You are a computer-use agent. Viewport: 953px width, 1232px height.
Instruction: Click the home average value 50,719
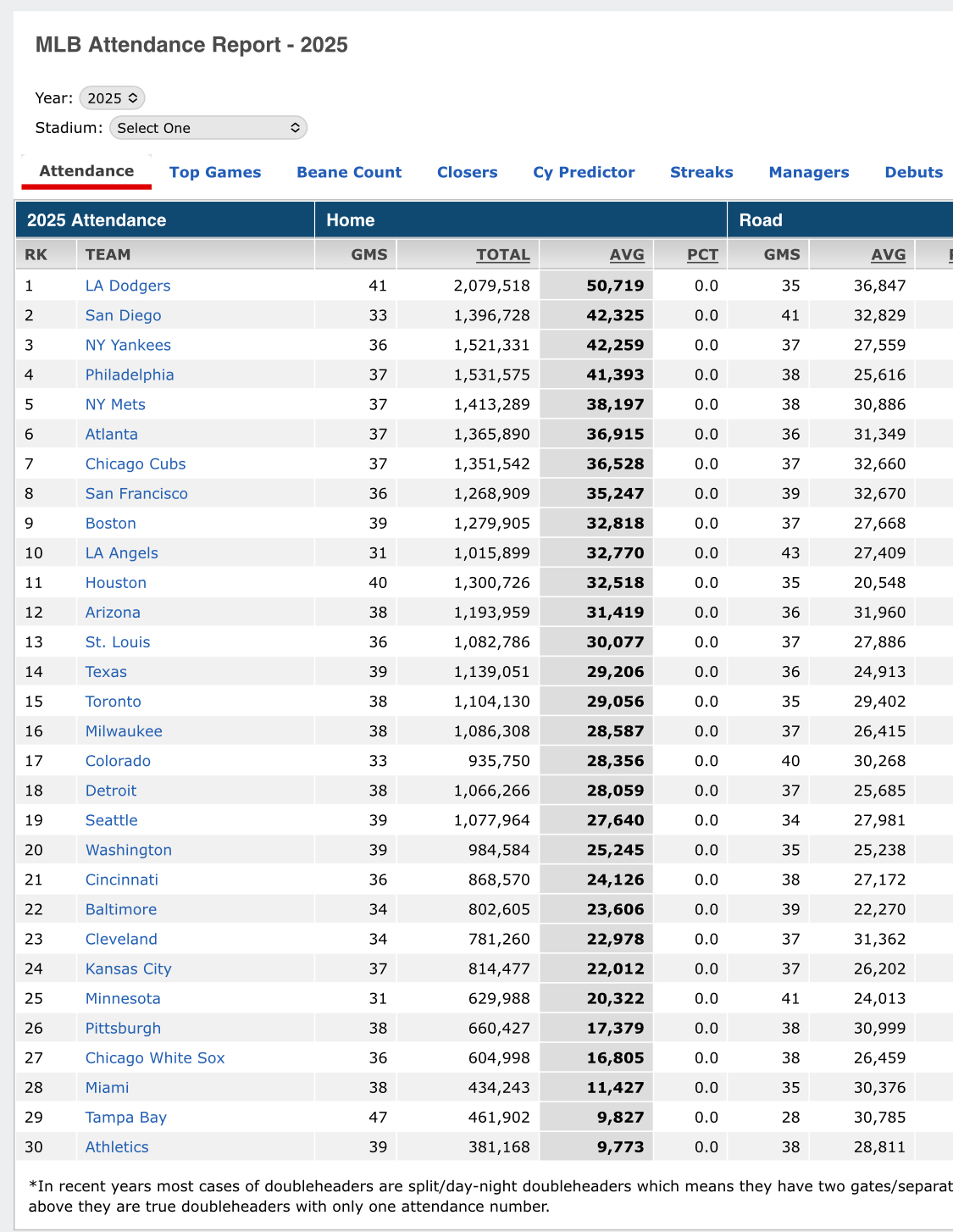tap(616, 286)
